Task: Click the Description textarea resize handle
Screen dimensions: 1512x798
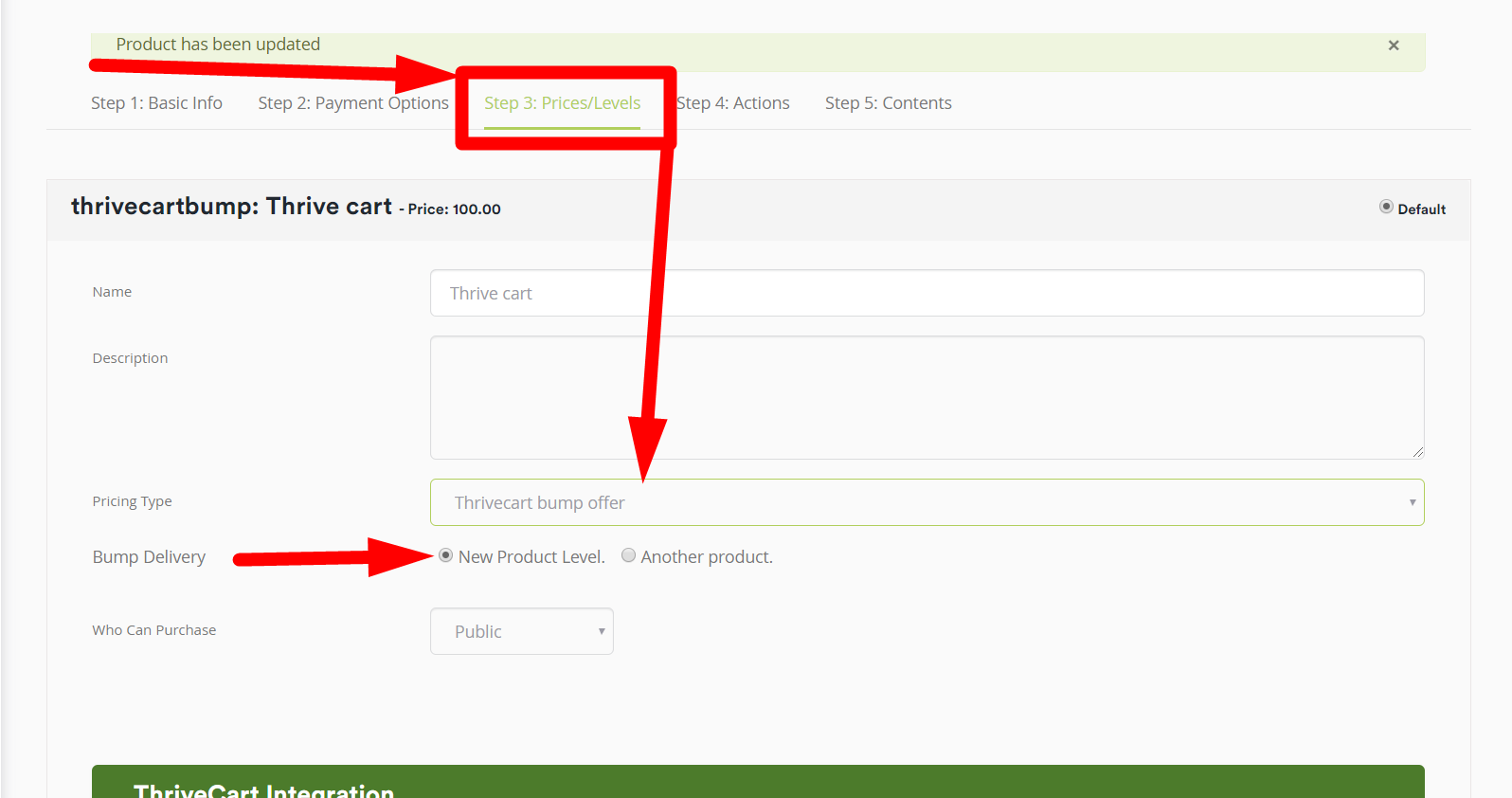Action: click(x=1417, y=452)
